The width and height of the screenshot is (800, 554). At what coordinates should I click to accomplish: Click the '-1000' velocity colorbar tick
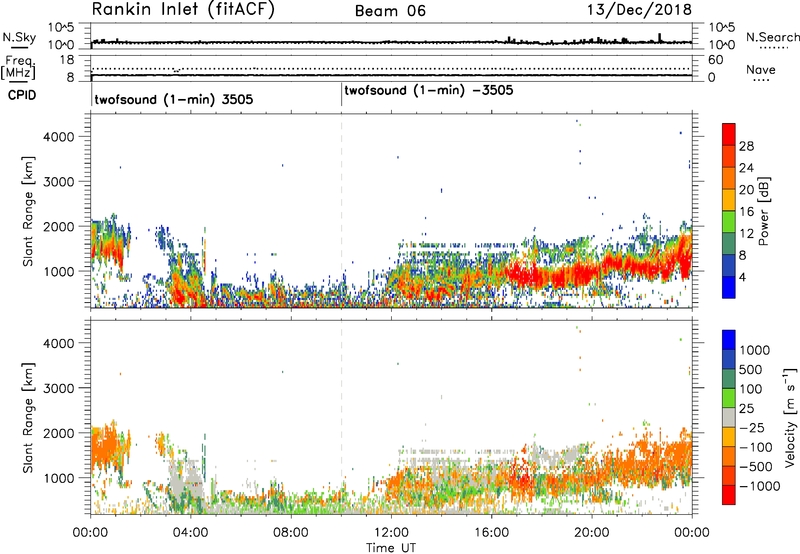pyautogui.click(x=760, y=486)
